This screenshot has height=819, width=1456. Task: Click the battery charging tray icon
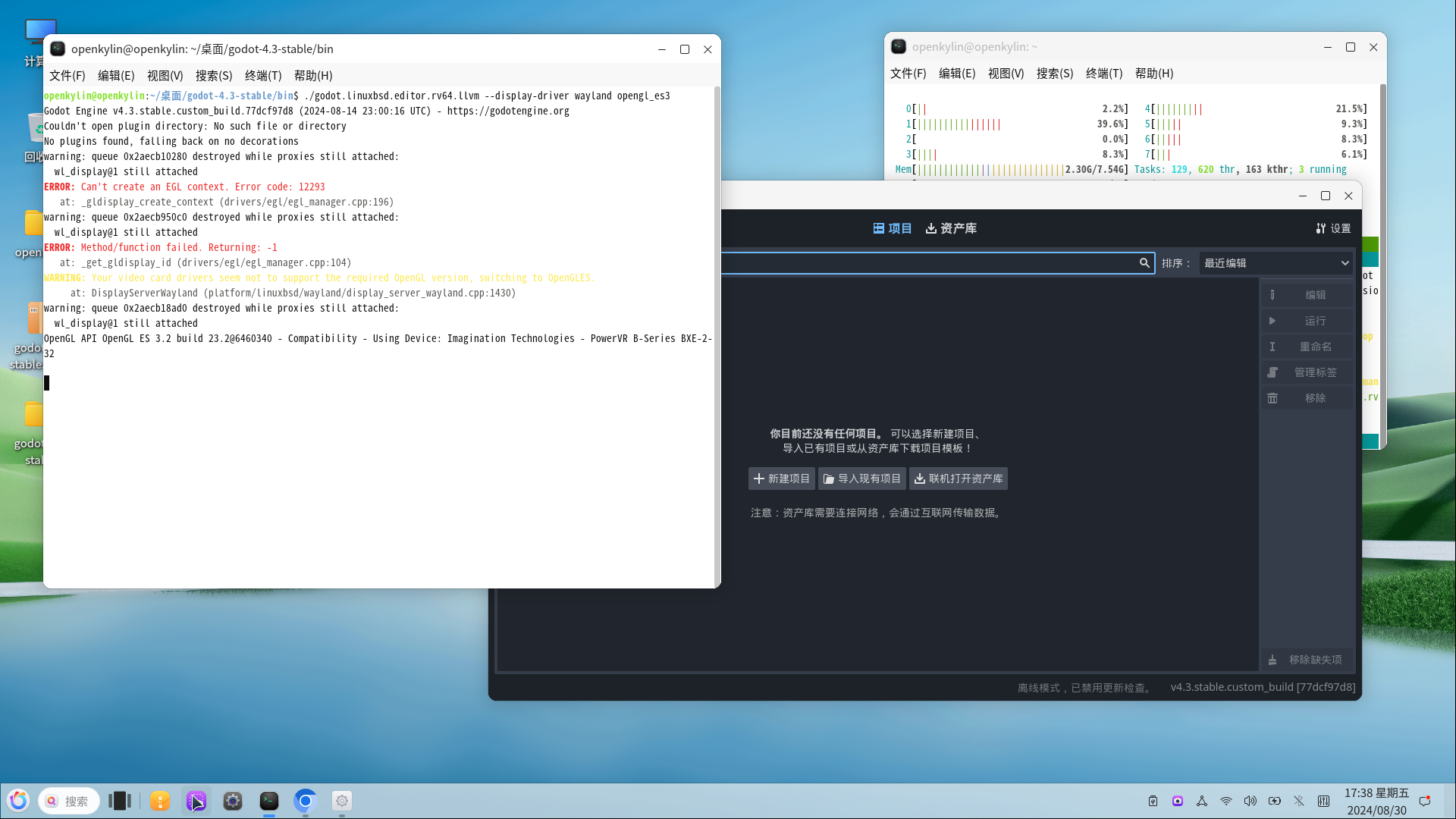[1275, 801]
